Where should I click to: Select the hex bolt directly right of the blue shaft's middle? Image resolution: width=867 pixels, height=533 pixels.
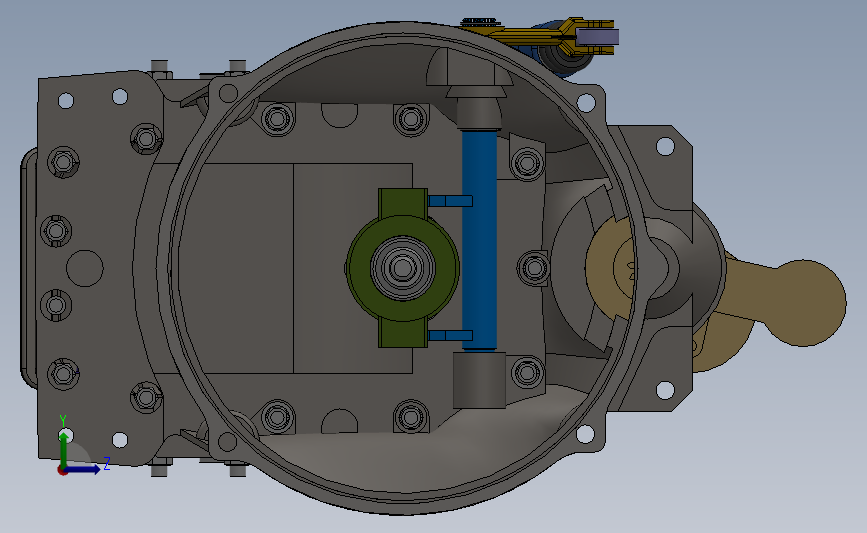(534, 268)
